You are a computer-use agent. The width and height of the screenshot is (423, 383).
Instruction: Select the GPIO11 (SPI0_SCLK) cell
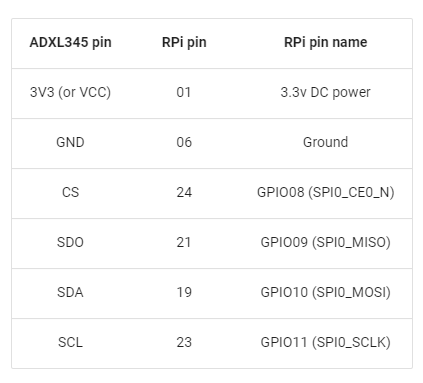pos(325,342)
